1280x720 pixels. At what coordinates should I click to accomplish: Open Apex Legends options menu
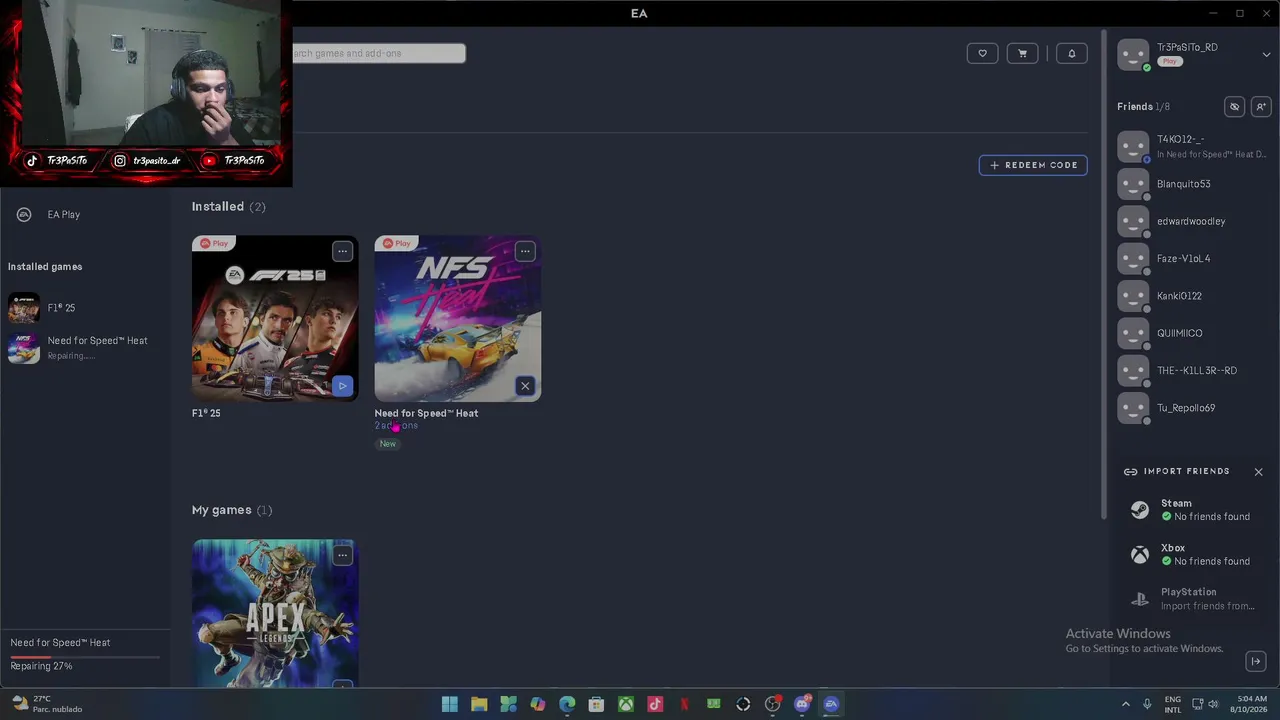coord(343,555)
